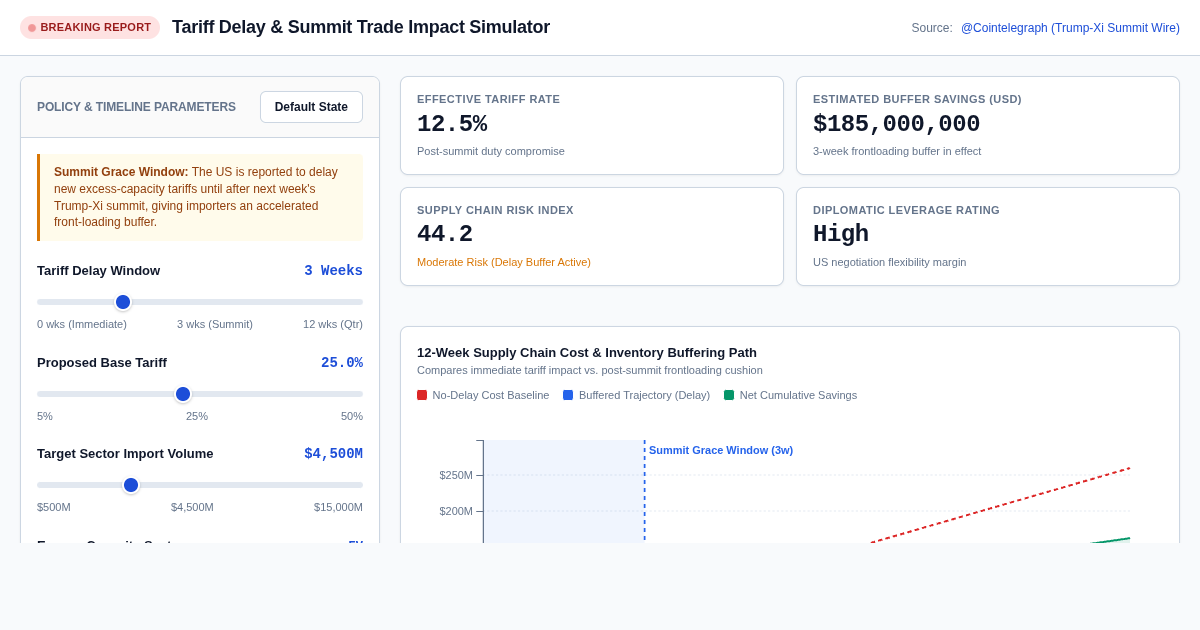Click the High diplomatic leverage rating

click(x=841, y=235)
